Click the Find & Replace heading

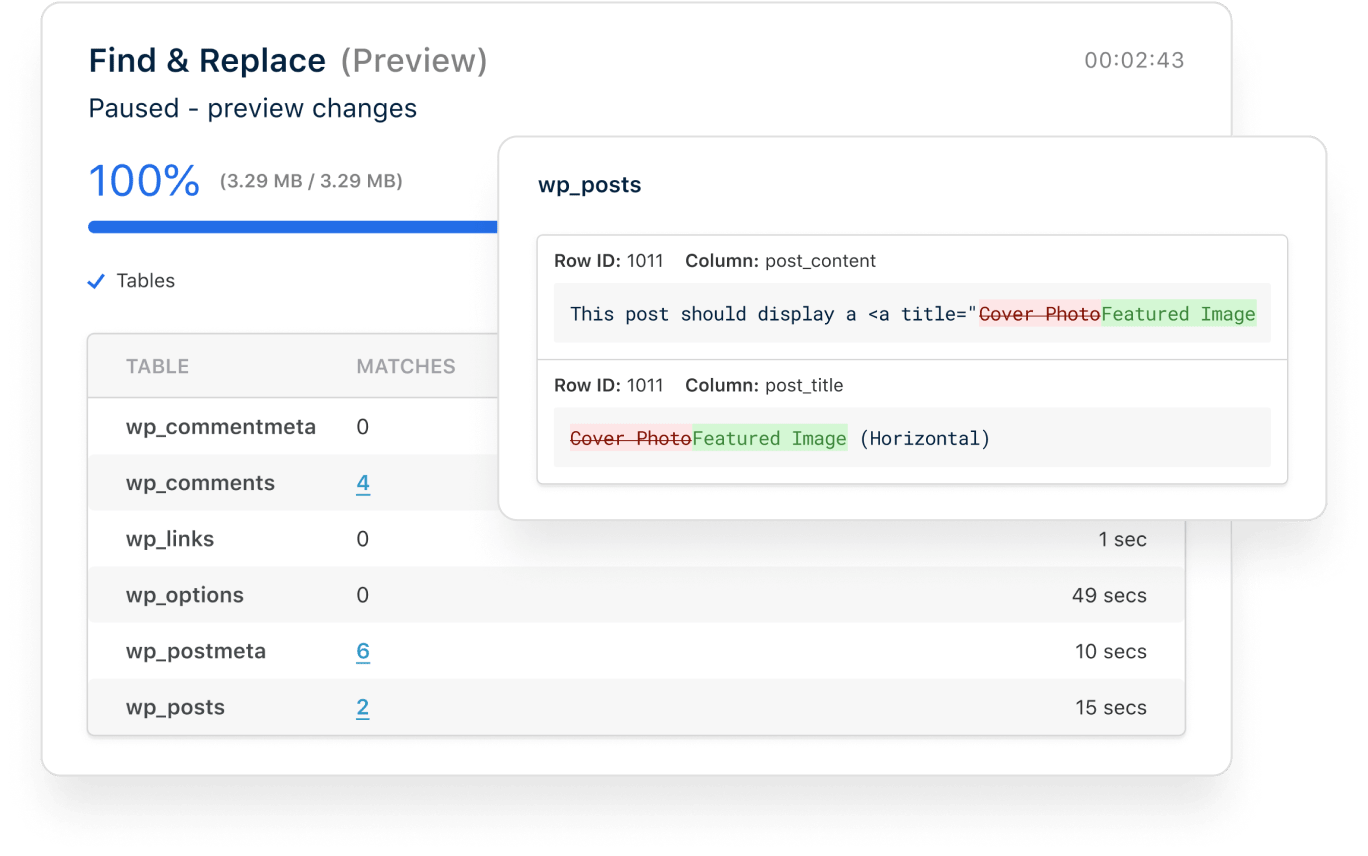coord(207,61)
